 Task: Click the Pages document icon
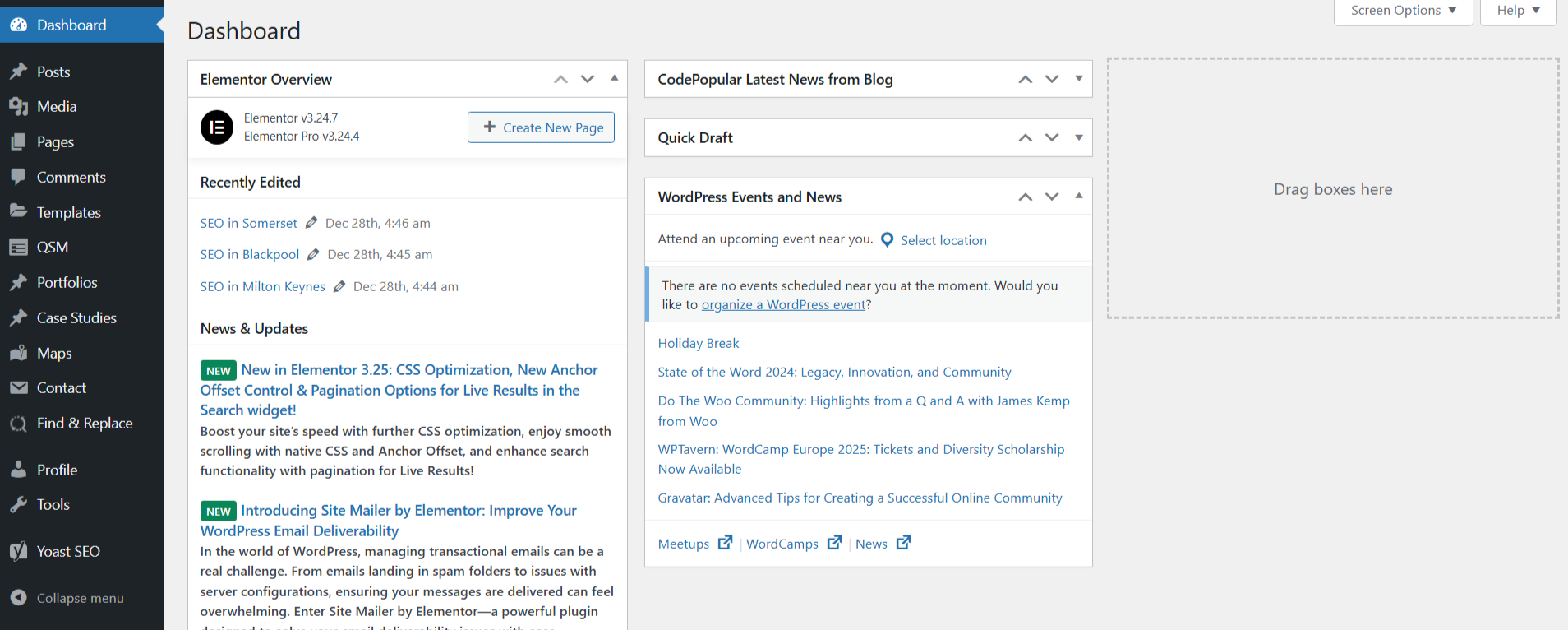19,141
